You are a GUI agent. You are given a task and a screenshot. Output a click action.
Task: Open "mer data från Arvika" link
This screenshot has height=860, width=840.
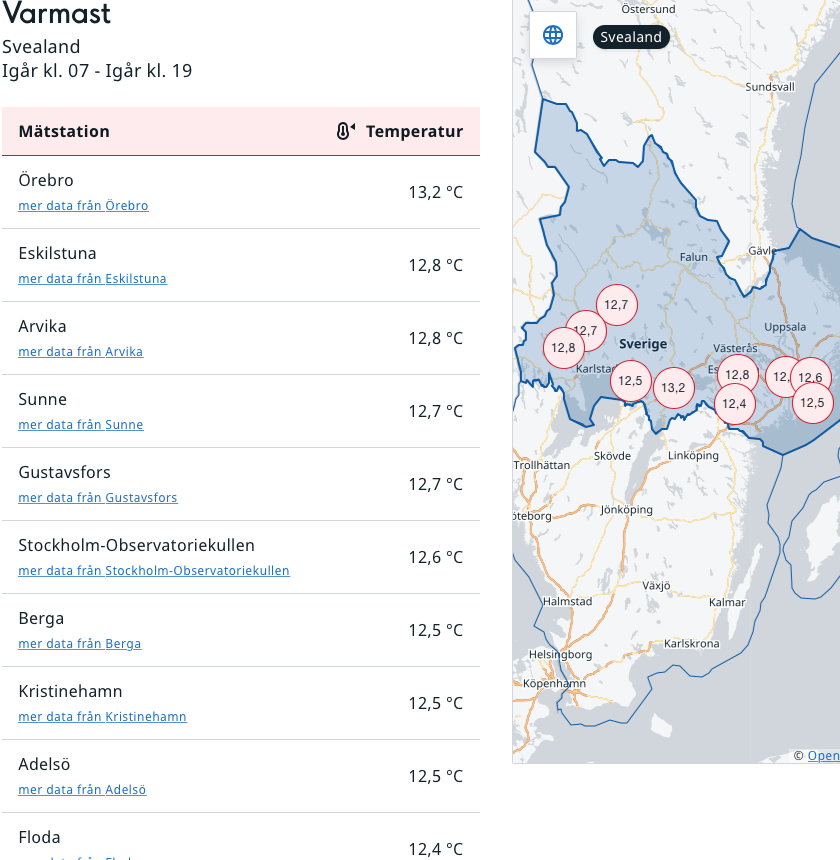coord(80,352)
